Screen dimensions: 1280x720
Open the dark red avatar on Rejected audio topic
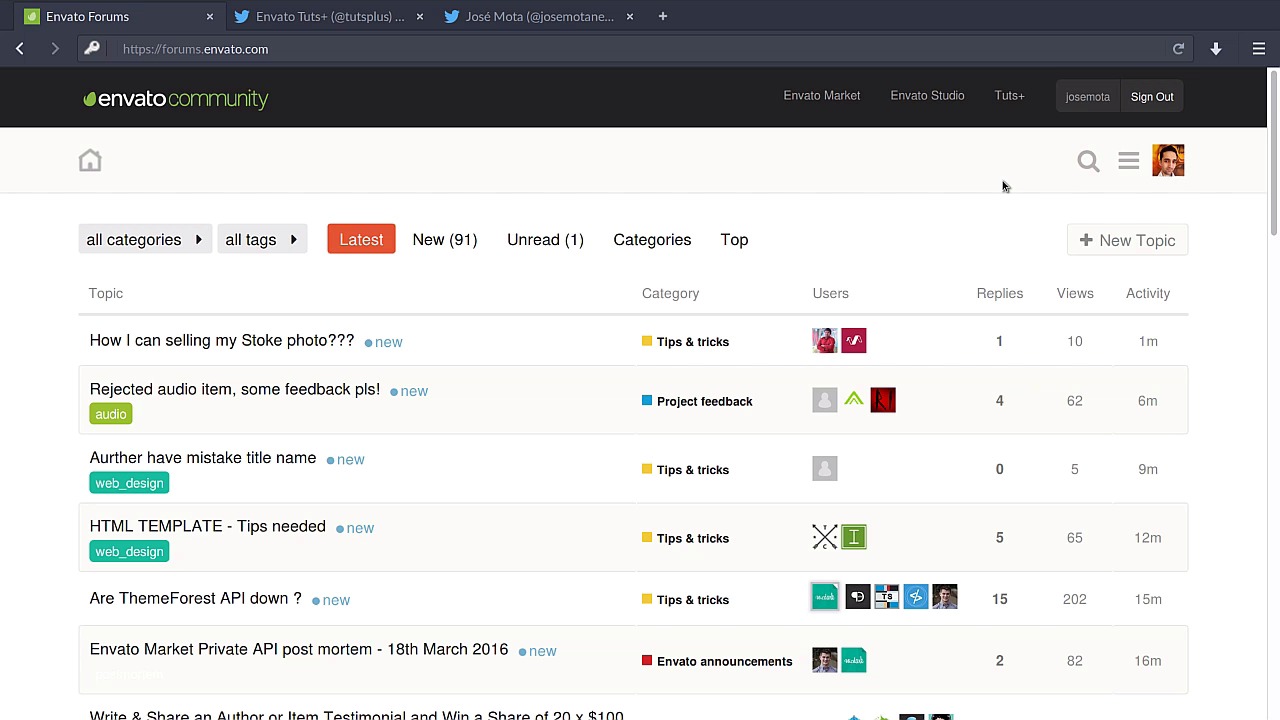pyautogui.click(x=883, y=400)
